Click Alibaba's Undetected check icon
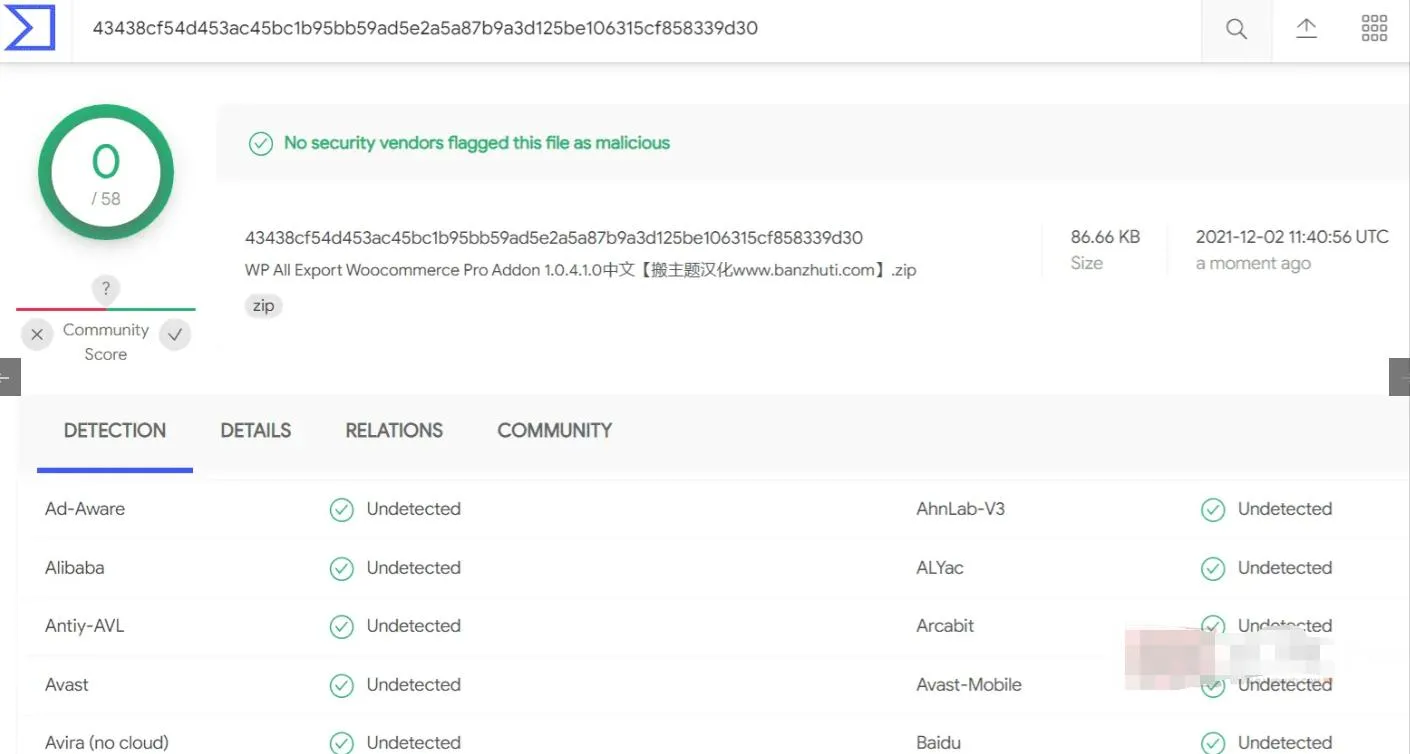 (x=342, y=569)
